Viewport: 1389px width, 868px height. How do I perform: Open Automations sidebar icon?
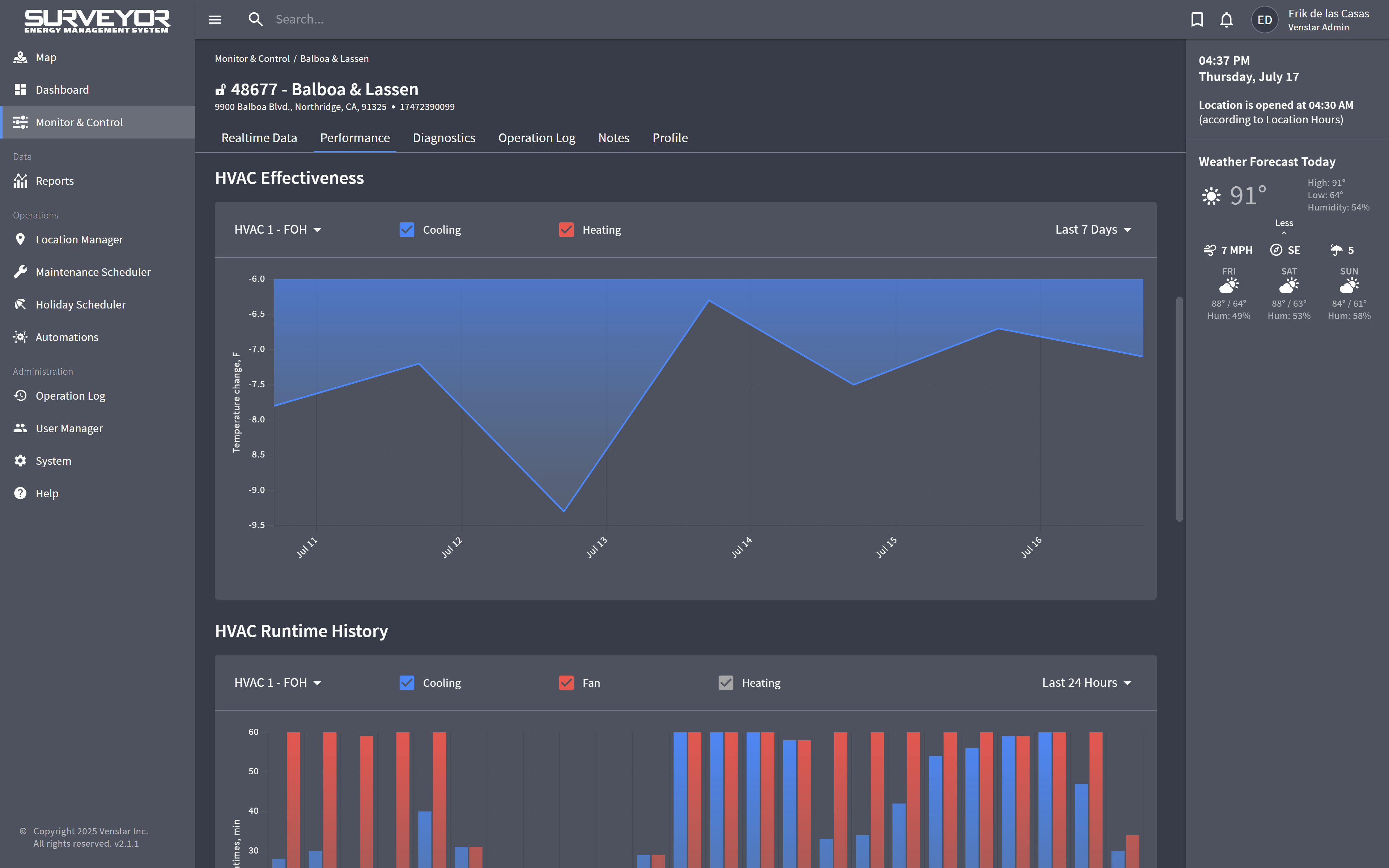click(x=21, y=337)
